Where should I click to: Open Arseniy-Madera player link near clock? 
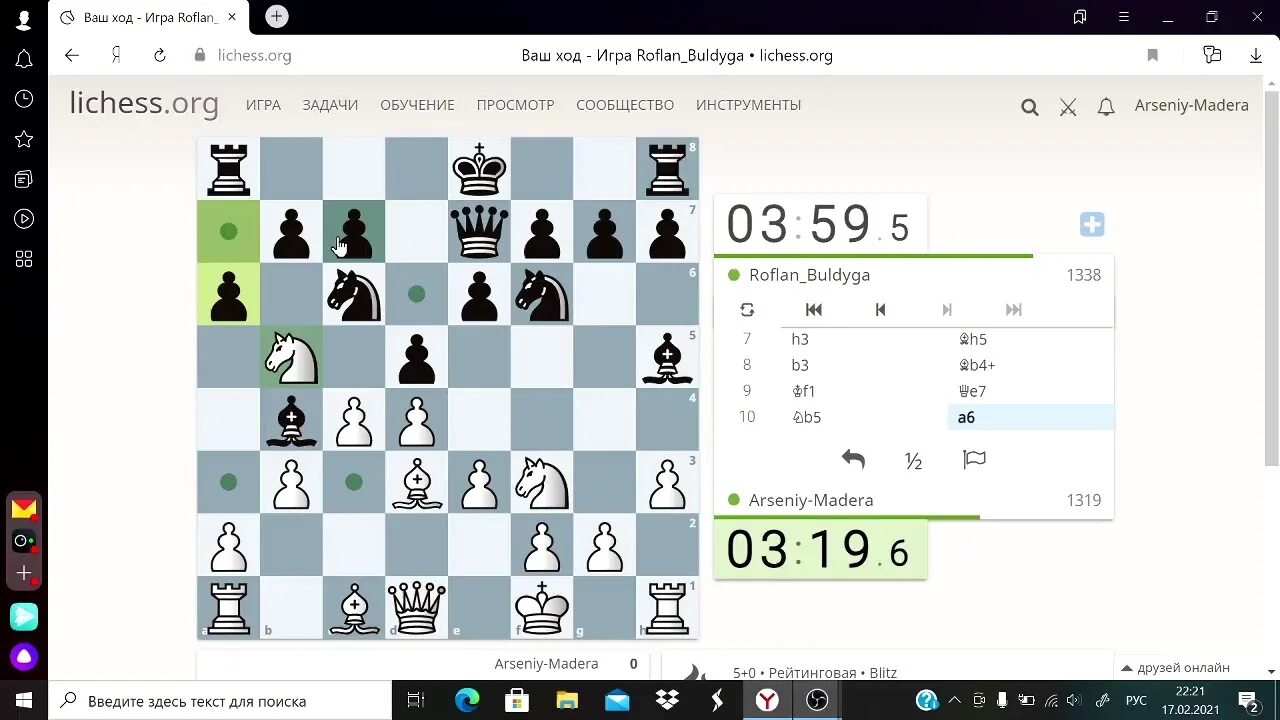811,500
